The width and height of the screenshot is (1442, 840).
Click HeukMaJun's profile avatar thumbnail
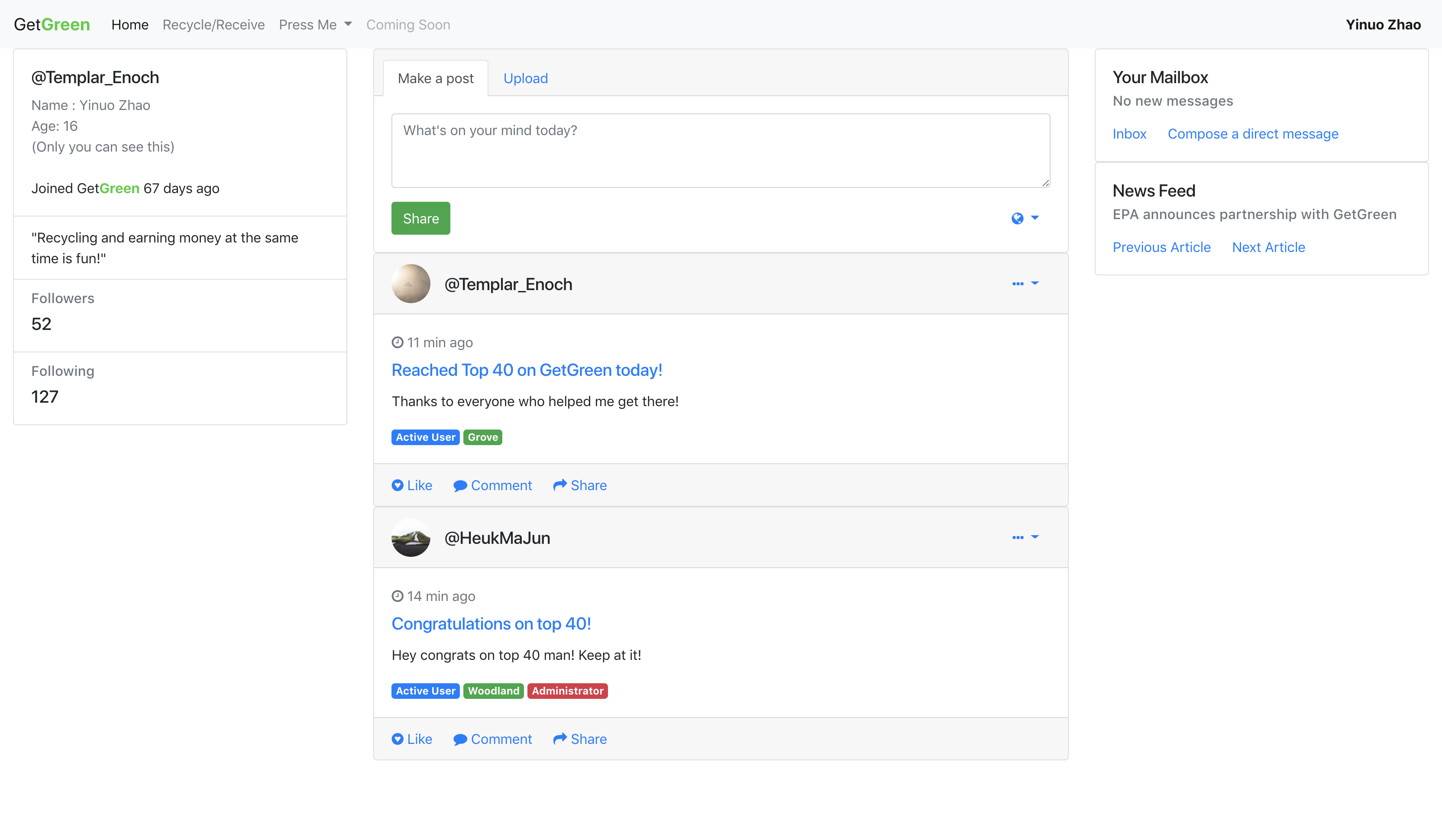(x=410, y=537)
